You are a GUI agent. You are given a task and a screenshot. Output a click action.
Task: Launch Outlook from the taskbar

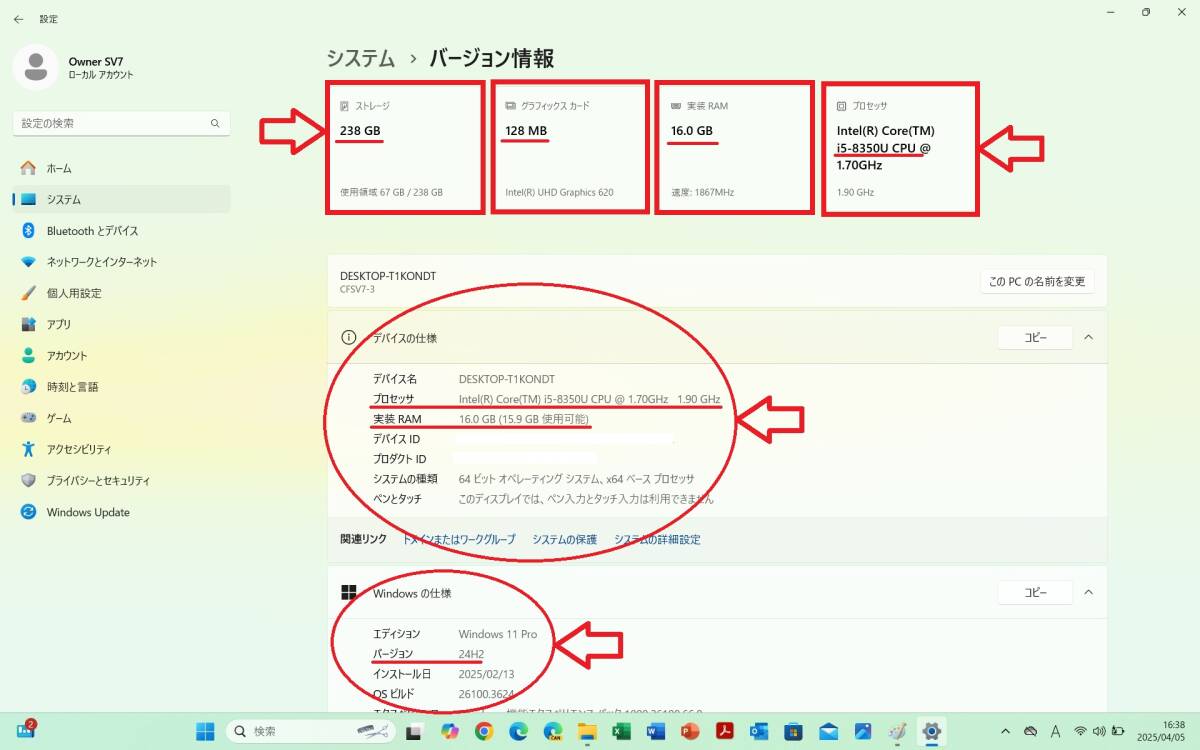759,731
